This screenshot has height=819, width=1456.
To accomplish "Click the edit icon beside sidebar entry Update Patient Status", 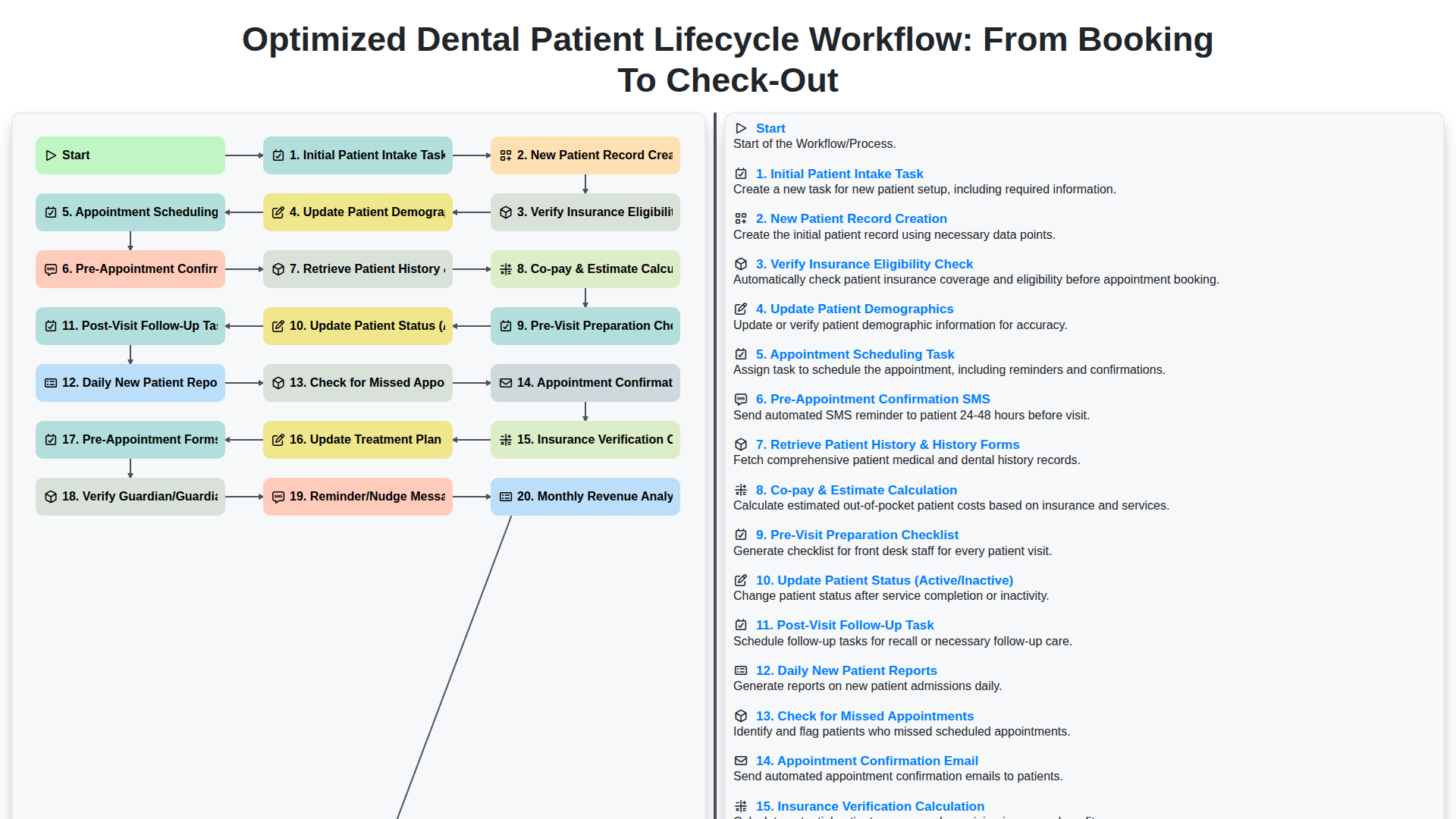I will [741, 580].
